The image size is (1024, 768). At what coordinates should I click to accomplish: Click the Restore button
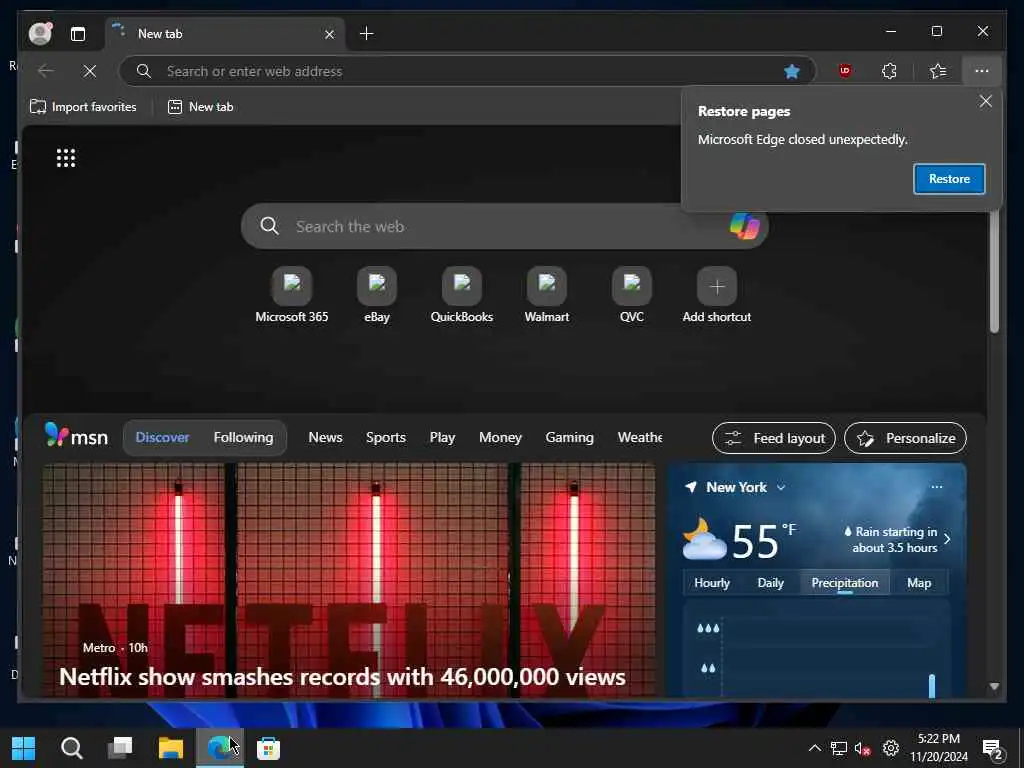point(949,179)
